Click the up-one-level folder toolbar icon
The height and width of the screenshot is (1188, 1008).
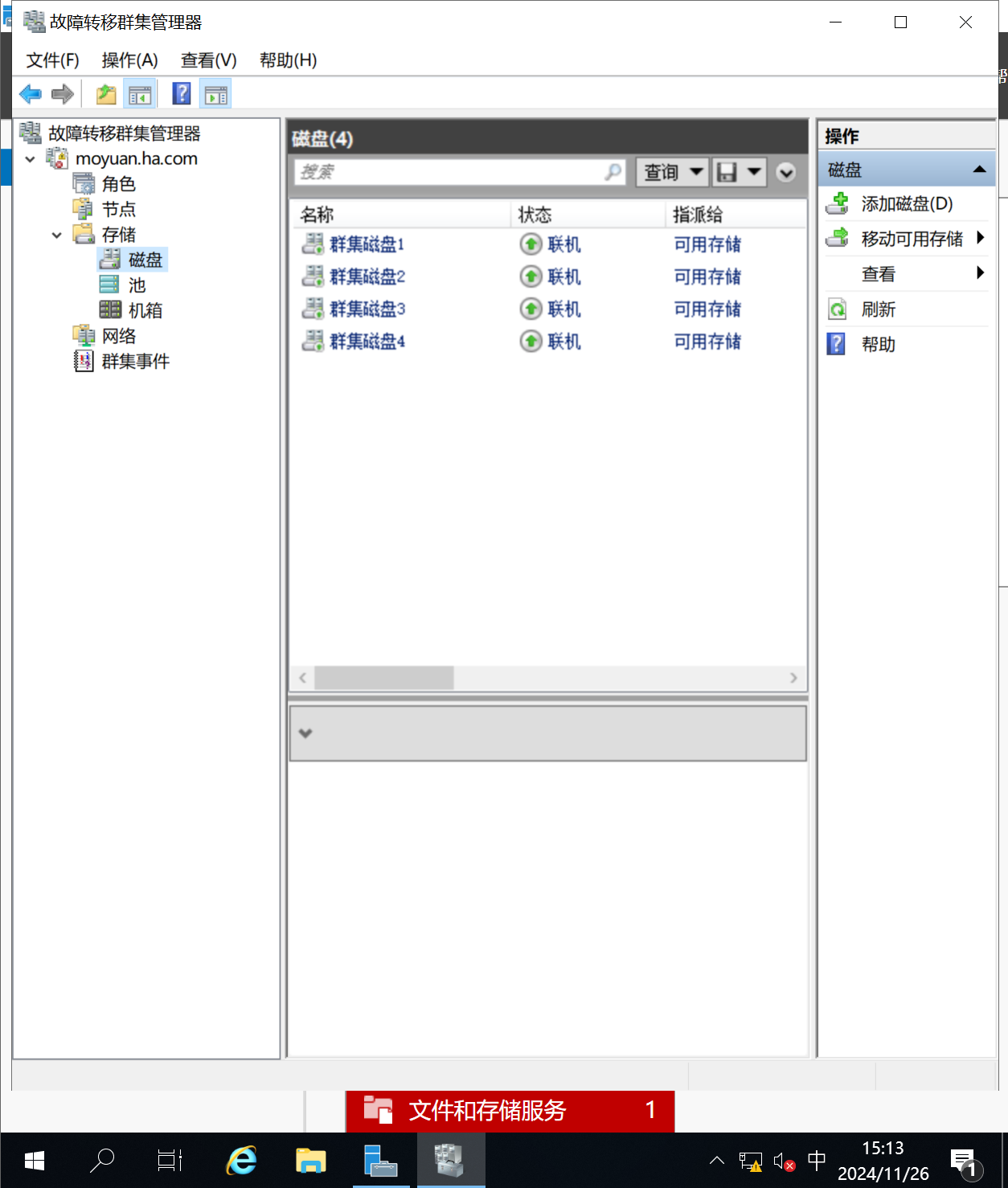tap(106, 95)
